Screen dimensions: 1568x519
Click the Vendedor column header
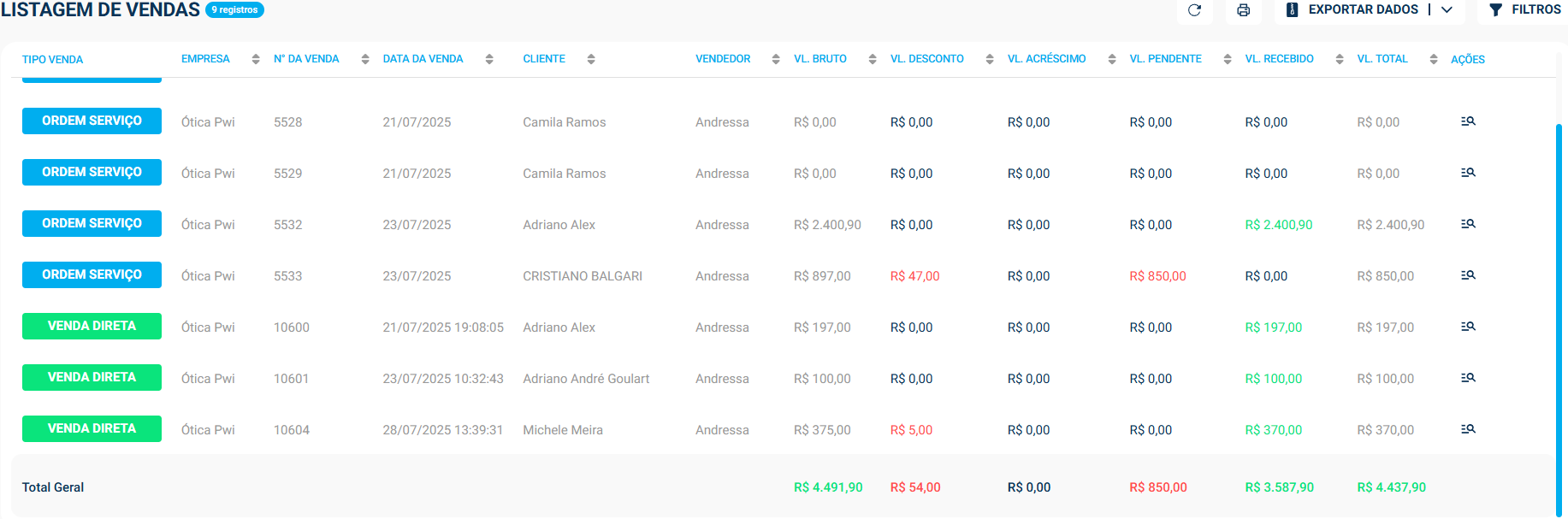tap(723, 59)
